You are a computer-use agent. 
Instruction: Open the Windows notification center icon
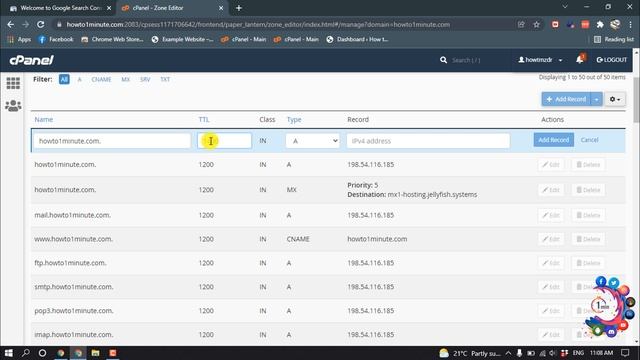[x=625, y=353]
